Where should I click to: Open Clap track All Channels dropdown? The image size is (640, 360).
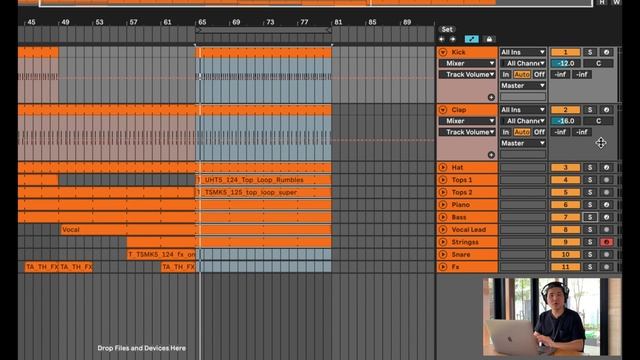click(523, 121)
